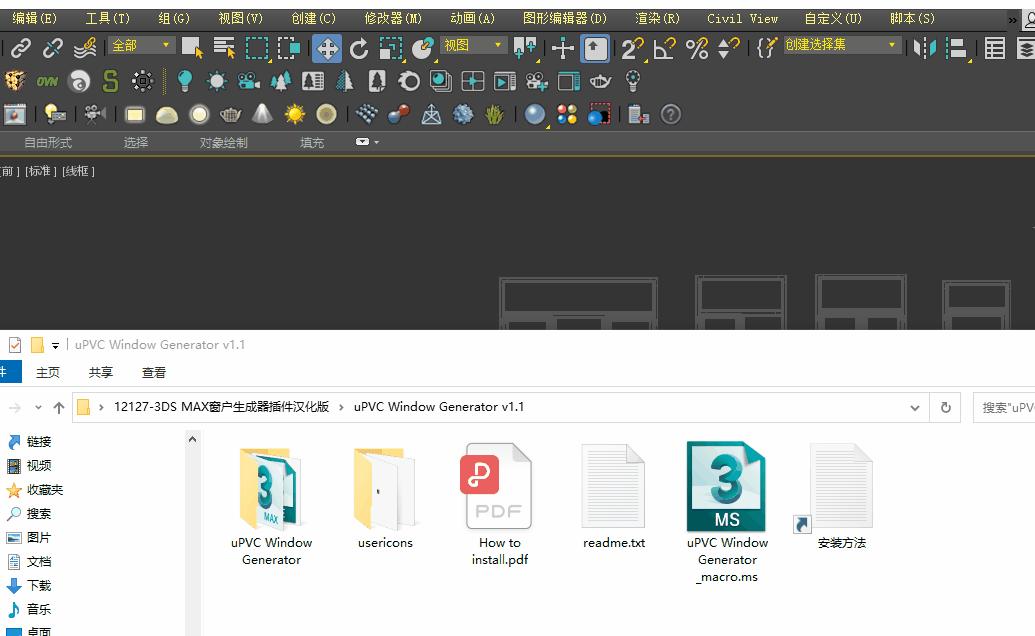1035x636 pixels.
Task: Activate the Select and Move tool
Action: pyautogui.click(x=327, y=44)
